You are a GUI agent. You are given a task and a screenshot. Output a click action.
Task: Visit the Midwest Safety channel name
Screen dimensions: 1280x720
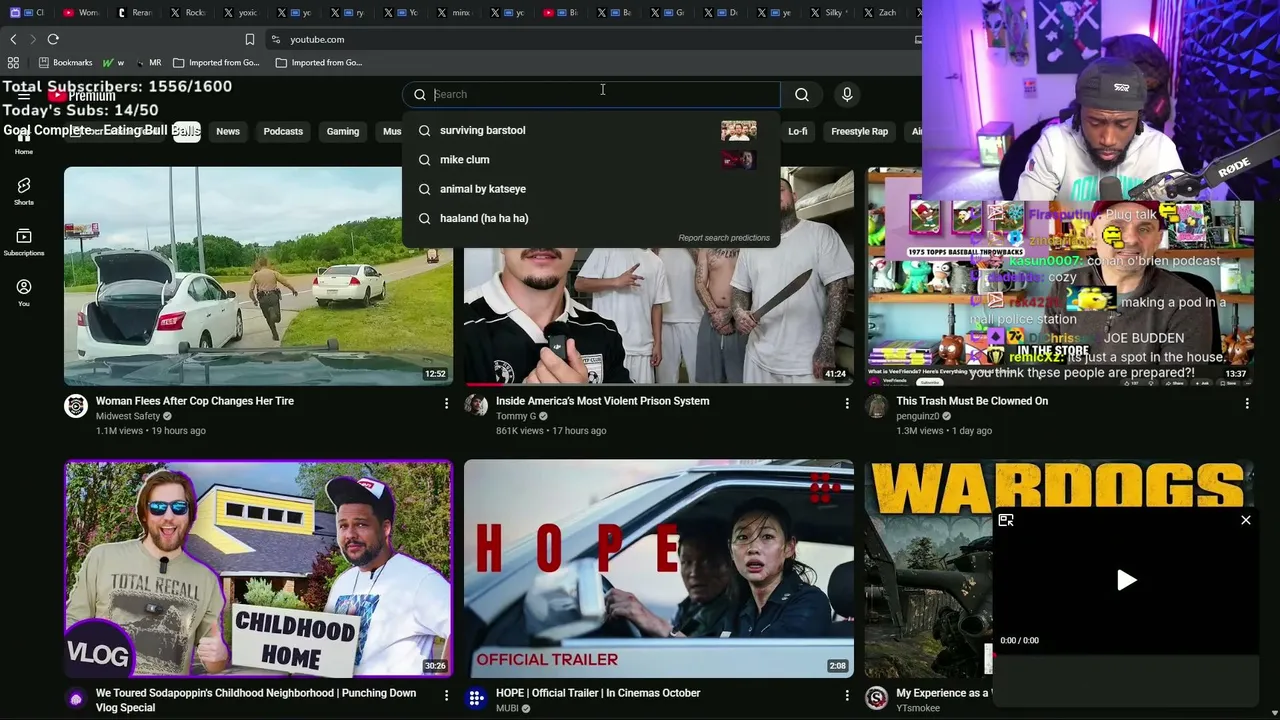click(x=128, y=416)
